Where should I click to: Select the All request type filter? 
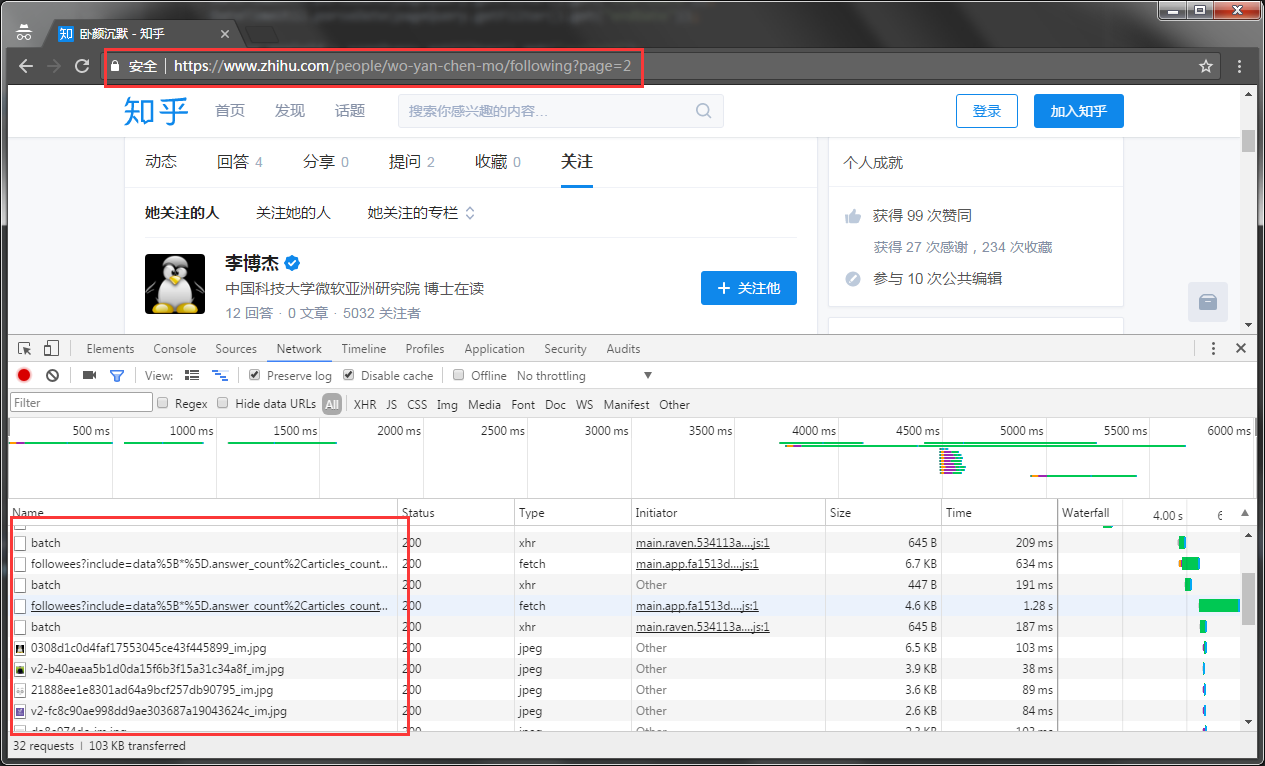332,405
